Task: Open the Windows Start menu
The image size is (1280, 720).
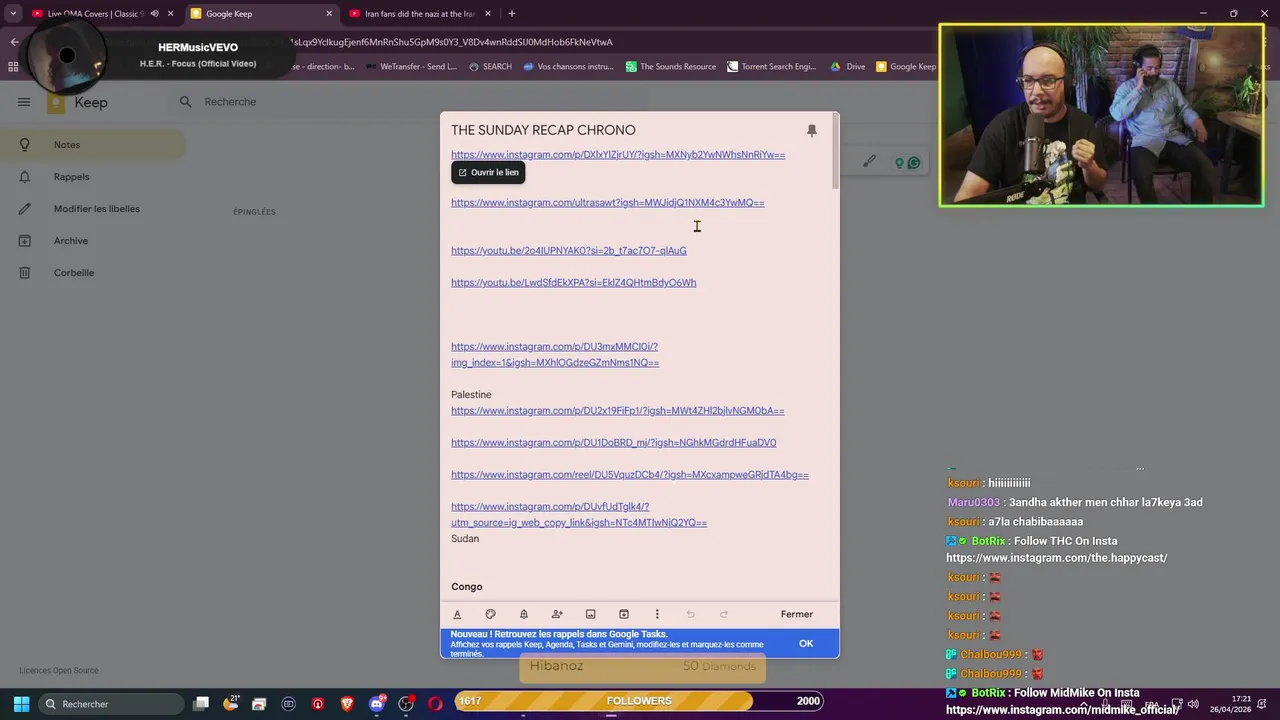Action: [21, 704]
